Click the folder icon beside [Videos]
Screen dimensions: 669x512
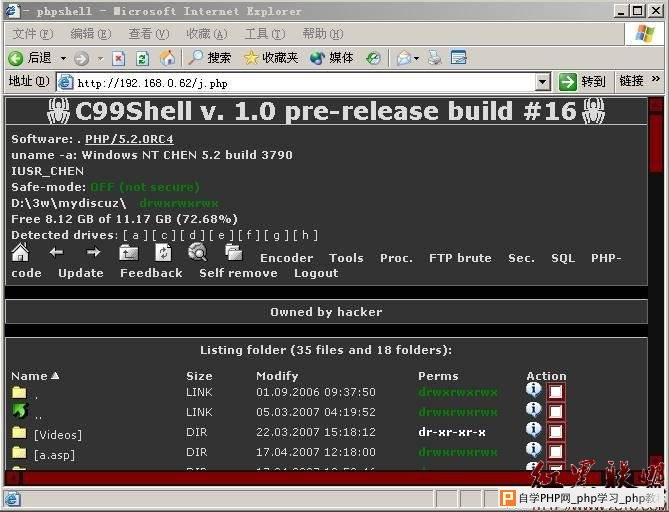click(19, 432)
